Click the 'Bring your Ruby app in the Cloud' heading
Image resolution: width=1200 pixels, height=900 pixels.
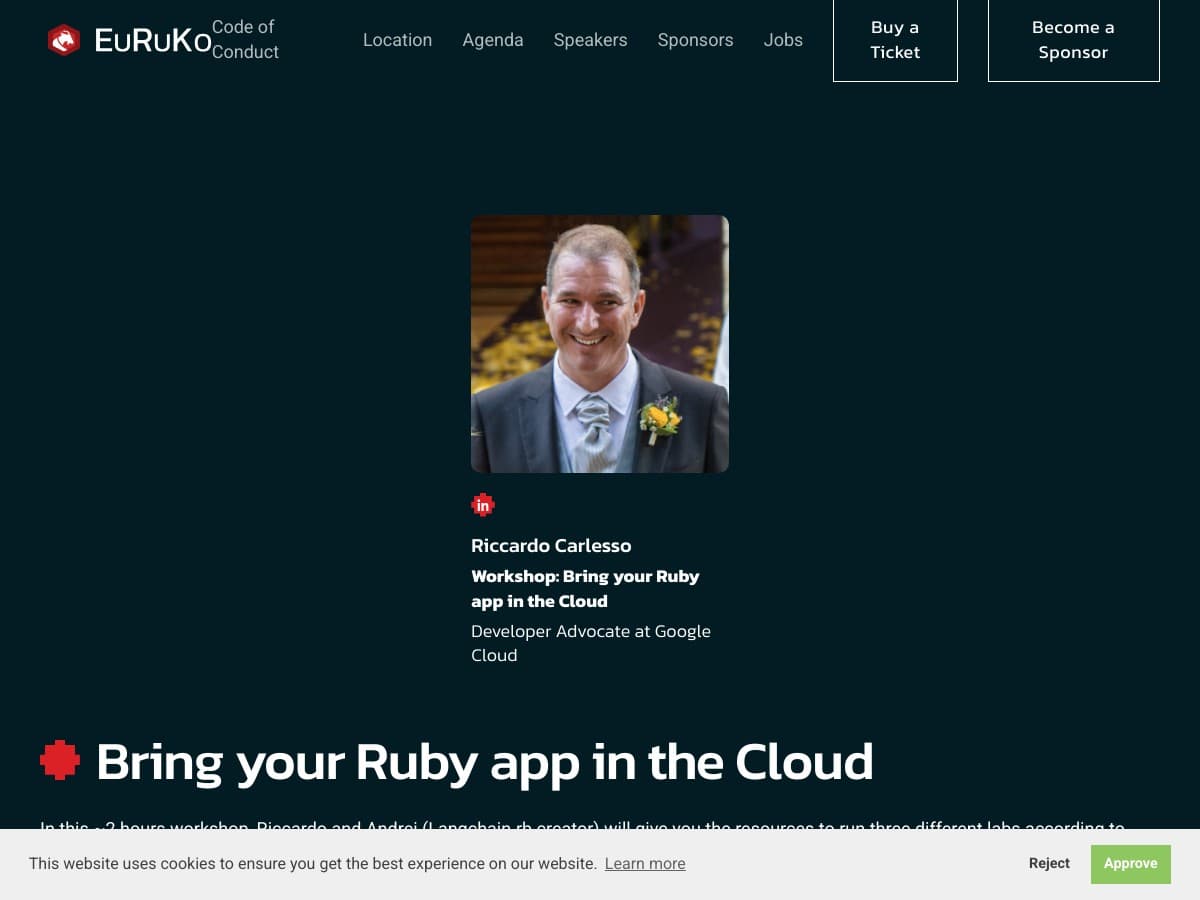click(484, 761)
